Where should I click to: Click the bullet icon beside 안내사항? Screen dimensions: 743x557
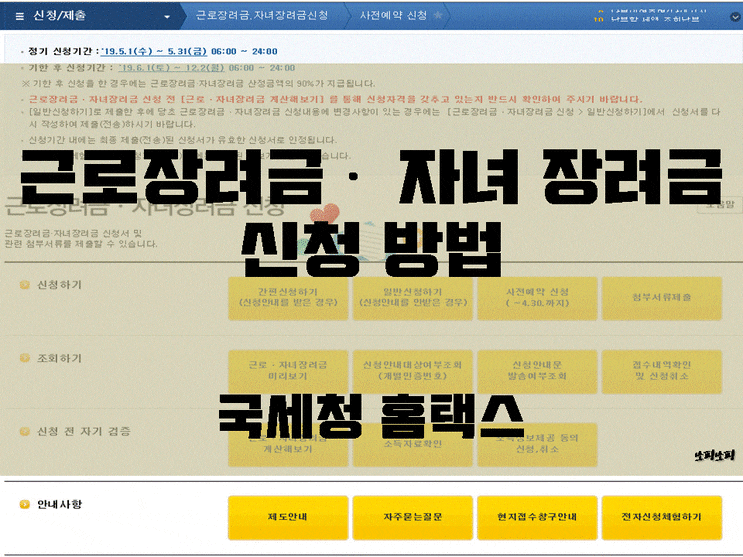click(25, 504)
